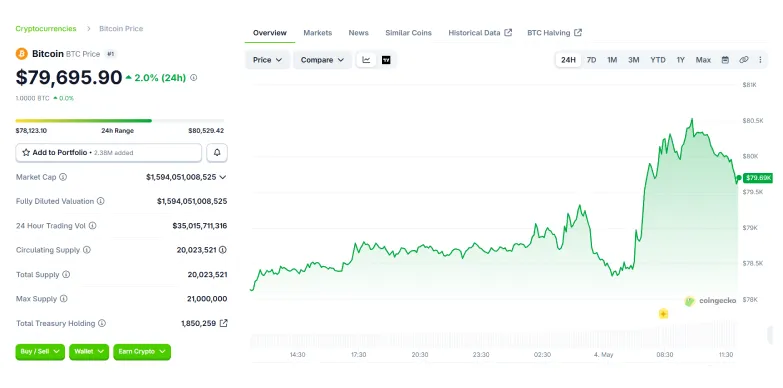Image resolution: width=783 pixels, height=388 pixels.
Task: Switch to the Overview tab
Action: click(x=270, y=33)
